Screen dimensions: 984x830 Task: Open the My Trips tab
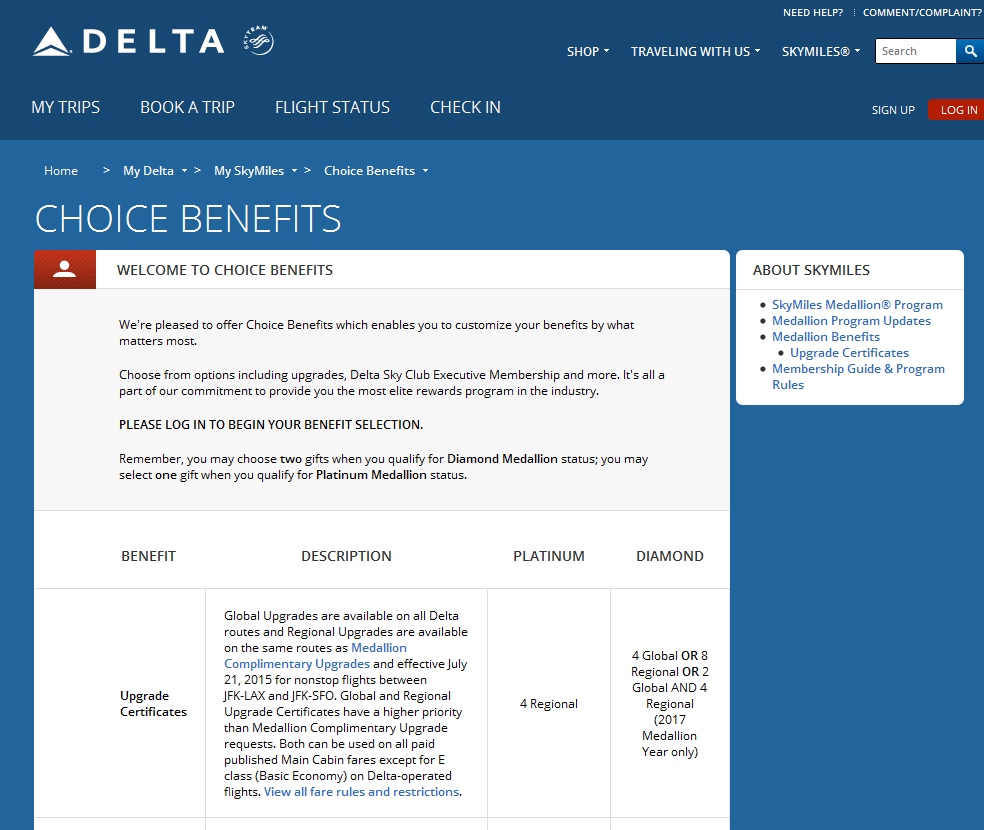coord(66,107)
